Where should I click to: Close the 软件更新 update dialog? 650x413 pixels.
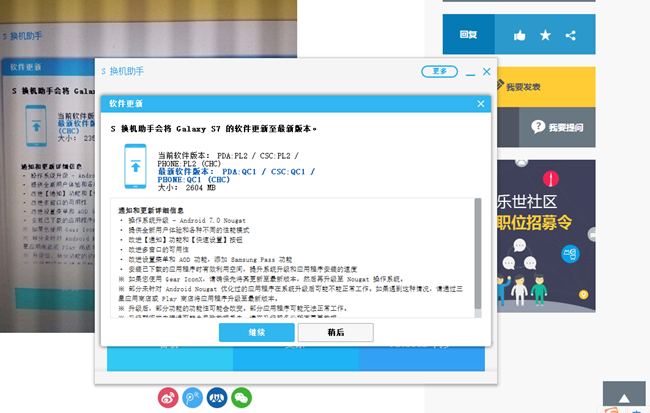(481, 104)
